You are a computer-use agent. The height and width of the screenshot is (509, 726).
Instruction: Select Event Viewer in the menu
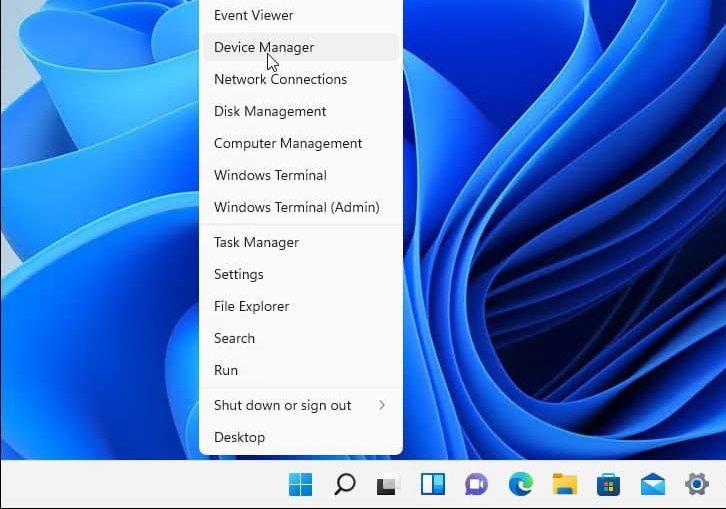301,15
